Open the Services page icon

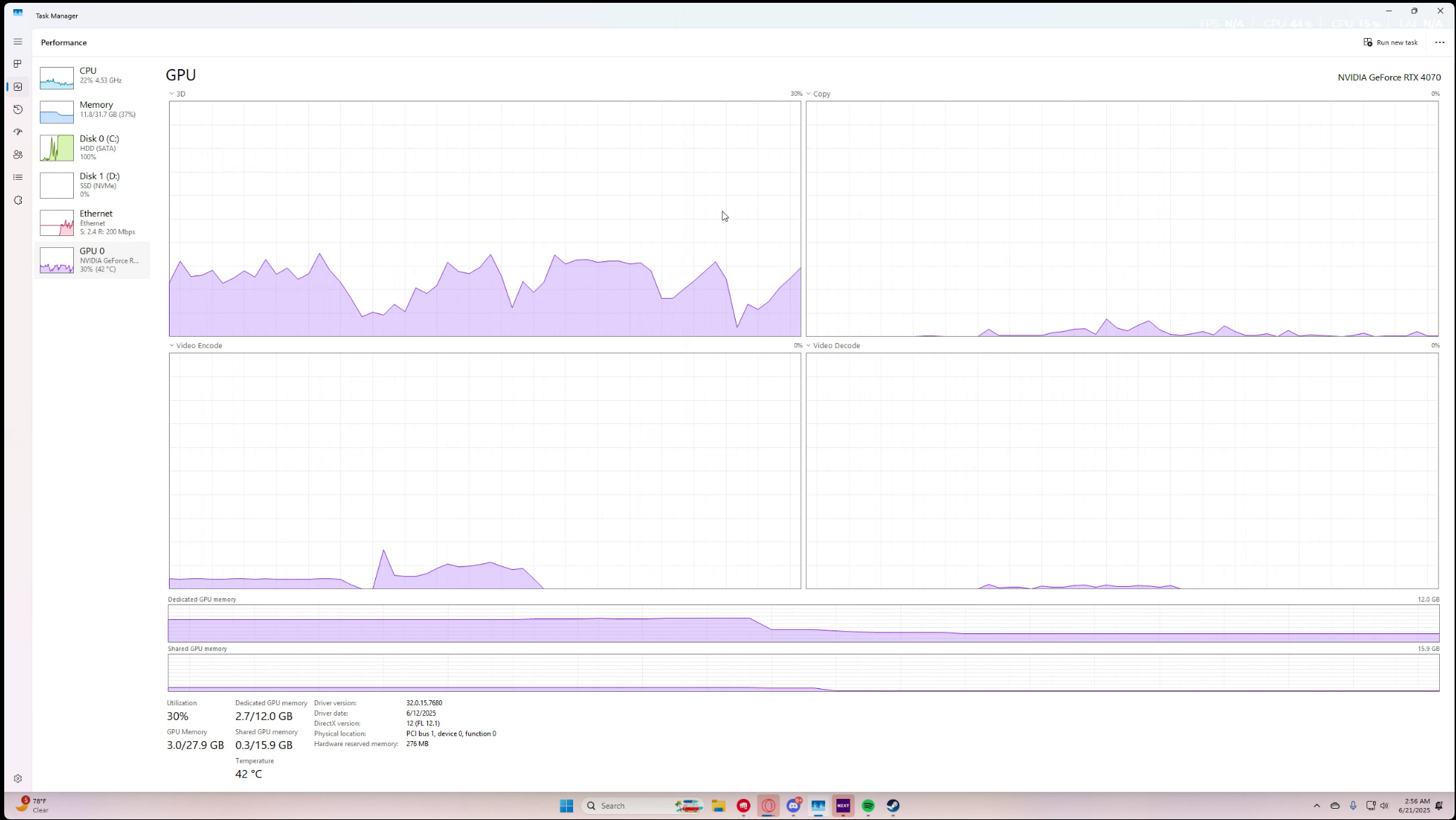tap(18, 201)
